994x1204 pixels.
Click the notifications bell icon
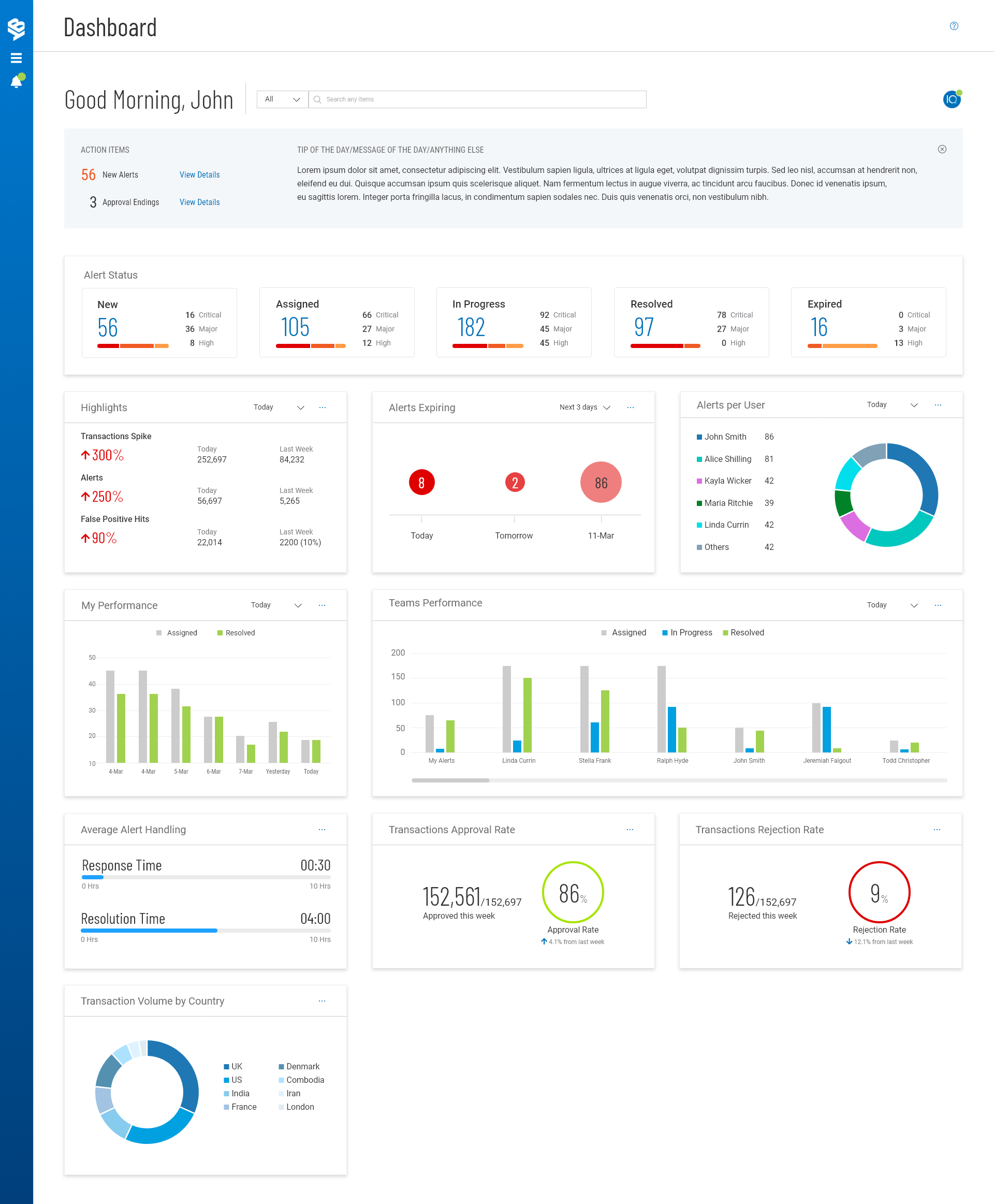click(x=16, y=82)
